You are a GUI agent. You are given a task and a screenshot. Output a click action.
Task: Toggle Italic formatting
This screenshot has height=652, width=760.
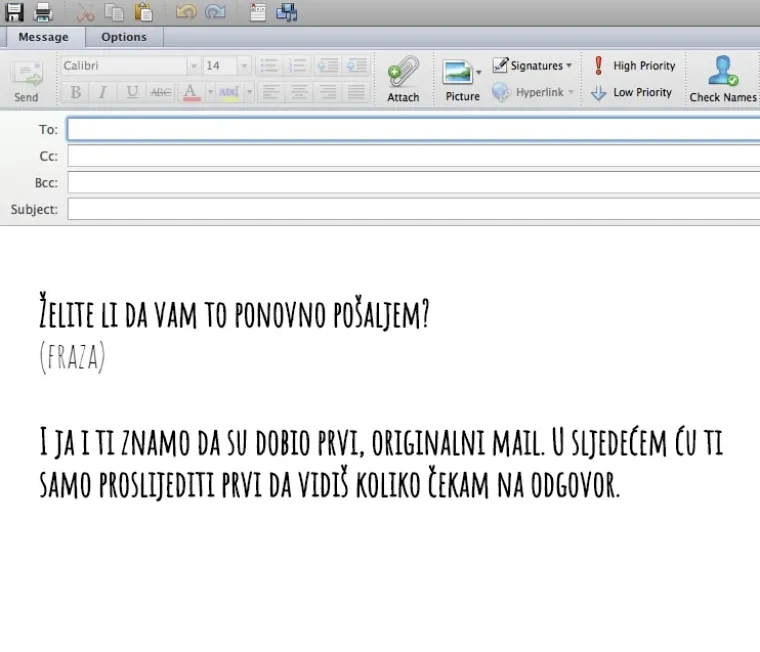(102, 92)
